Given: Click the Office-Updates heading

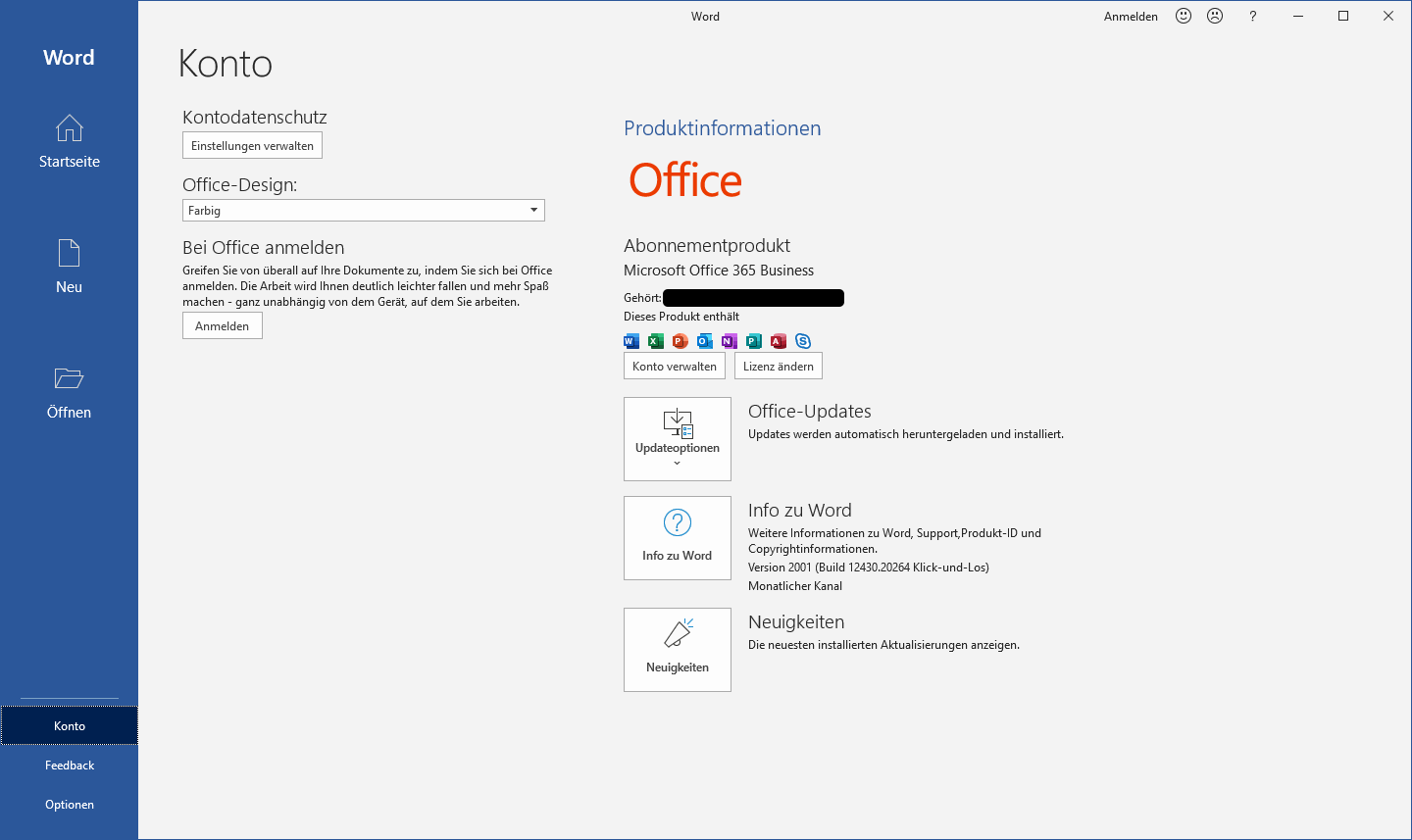Looking at the screenshot, I should (x=810, y=412).
